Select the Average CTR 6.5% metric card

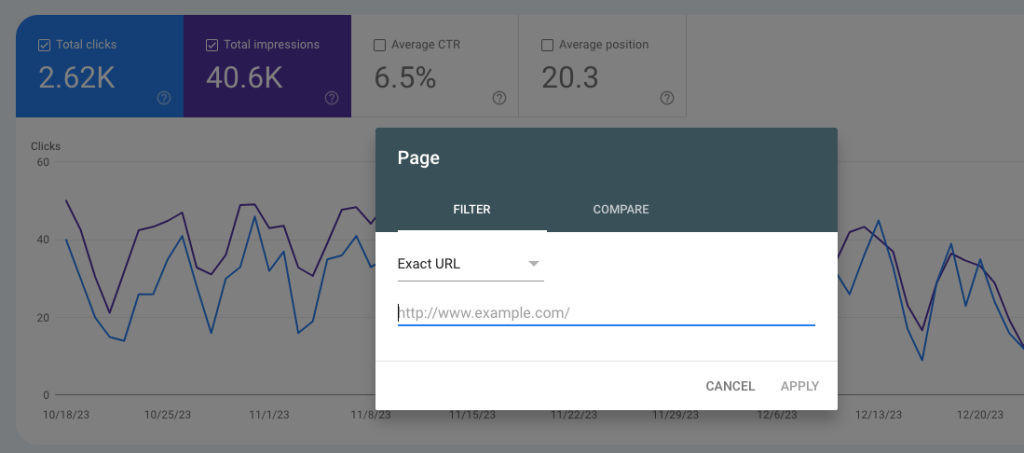point(435,66)
